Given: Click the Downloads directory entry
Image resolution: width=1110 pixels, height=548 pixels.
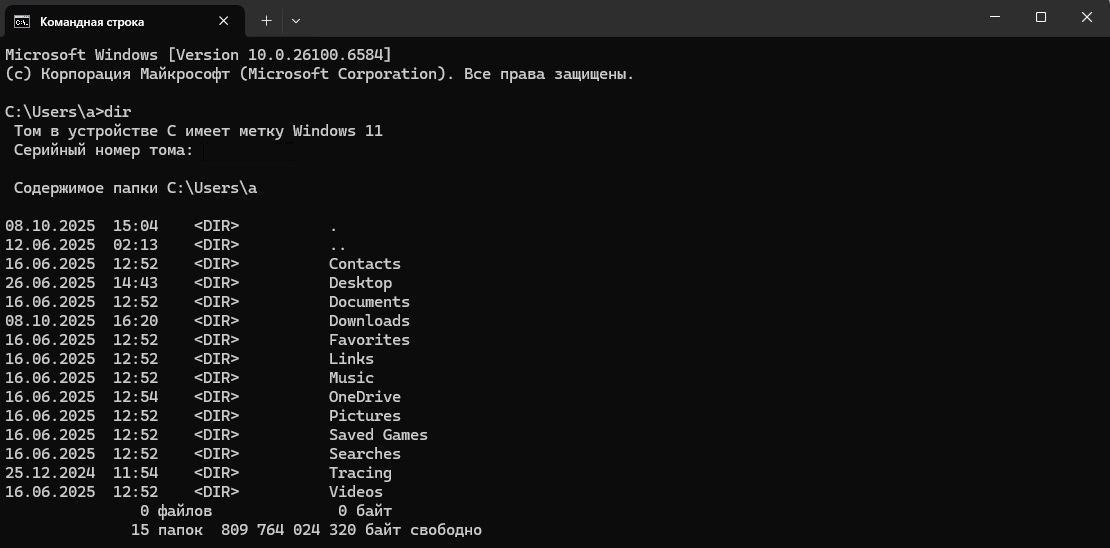Looking at the screenshot, I should (369, 321).
